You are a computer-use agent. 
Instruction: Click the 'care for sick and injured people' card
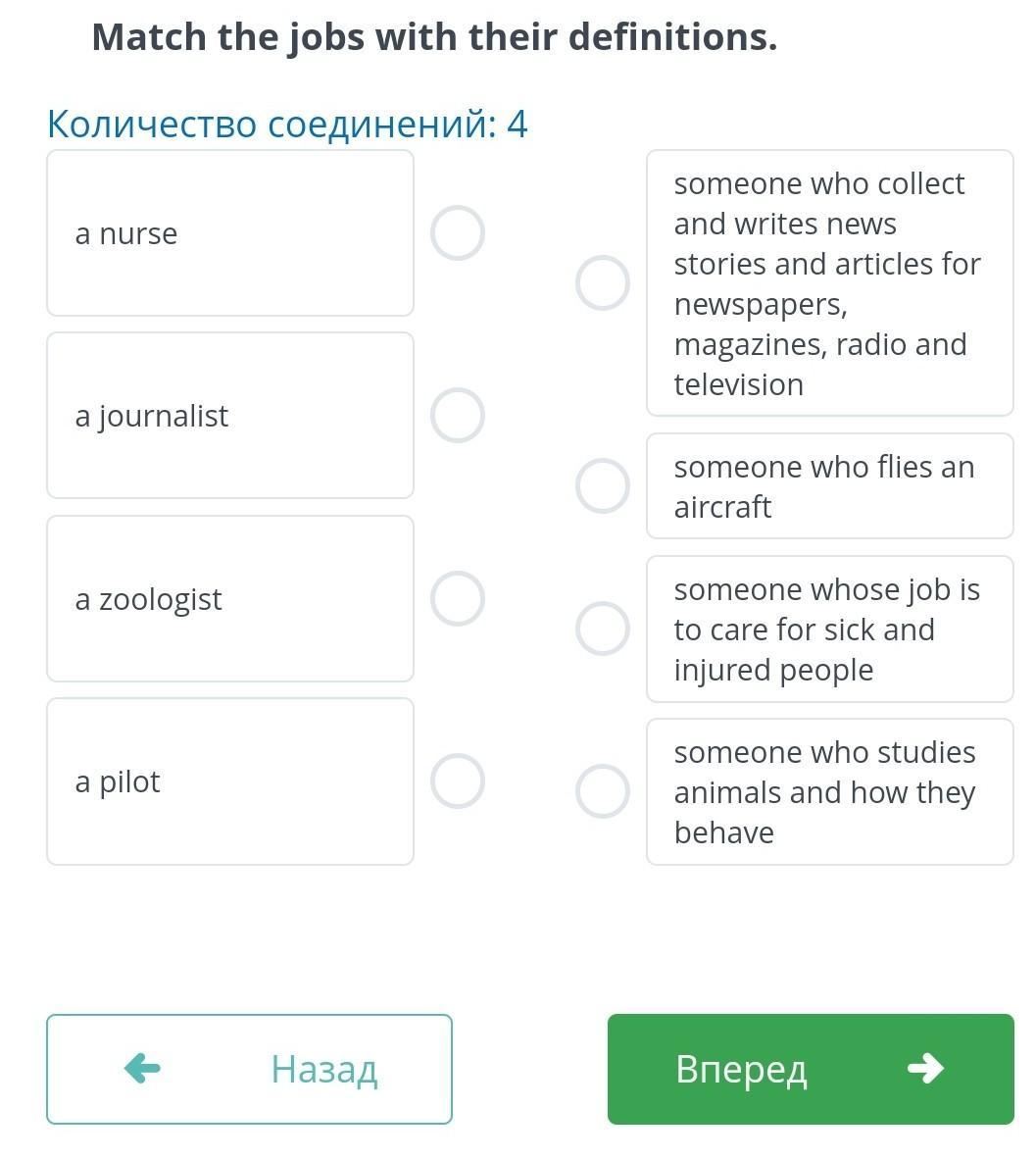[830, 630]
